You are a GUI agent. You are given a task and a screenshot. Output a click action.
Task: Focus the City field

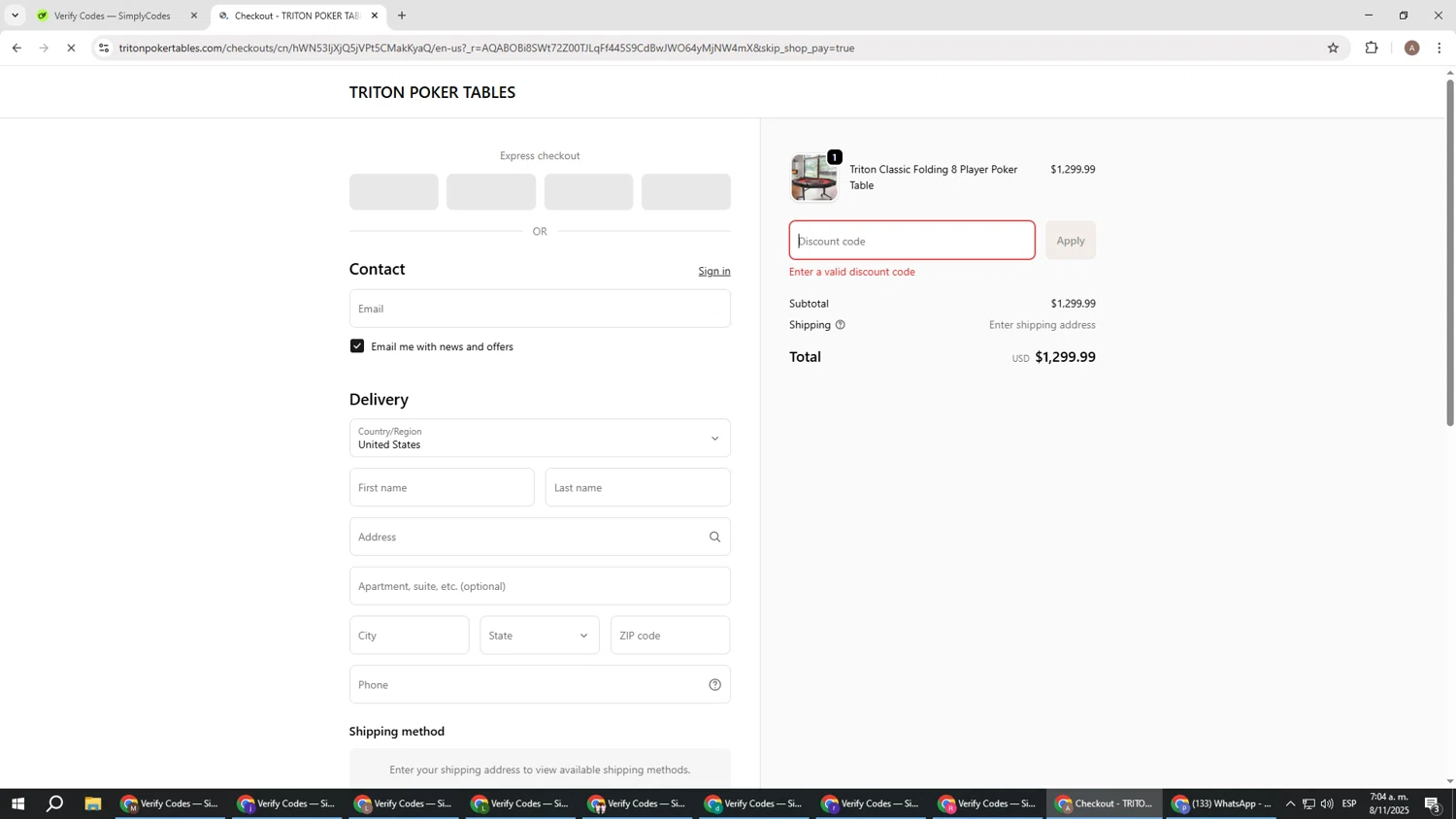click(409, 636)
